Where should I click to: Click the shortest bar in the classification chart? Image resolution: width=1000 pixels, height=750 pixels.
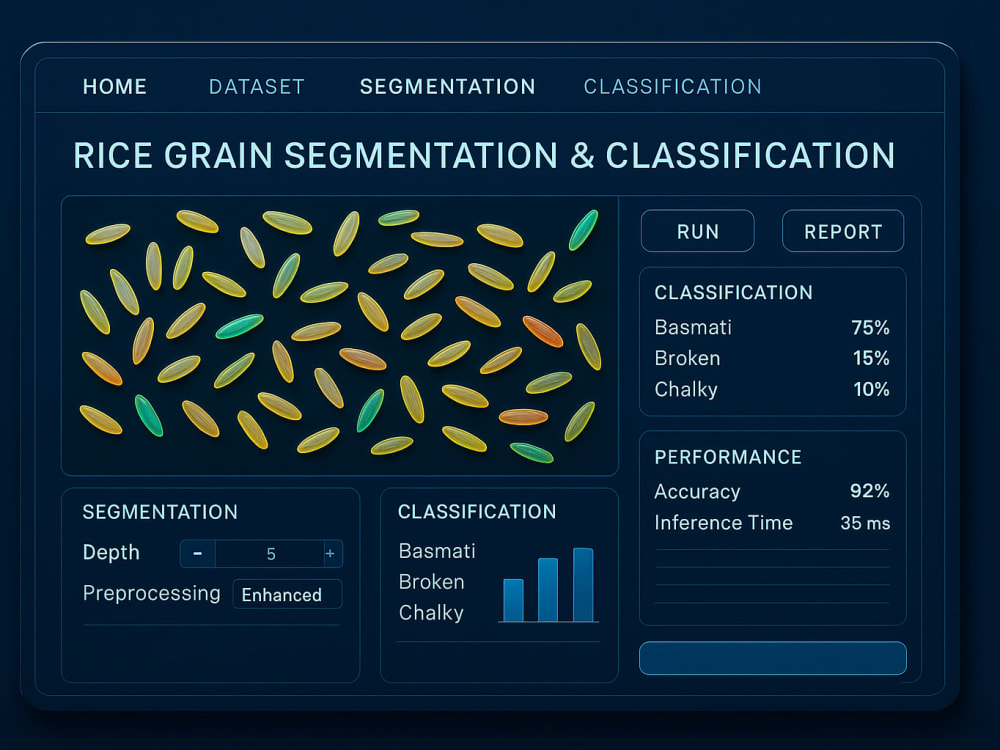[x=513, y=600]
